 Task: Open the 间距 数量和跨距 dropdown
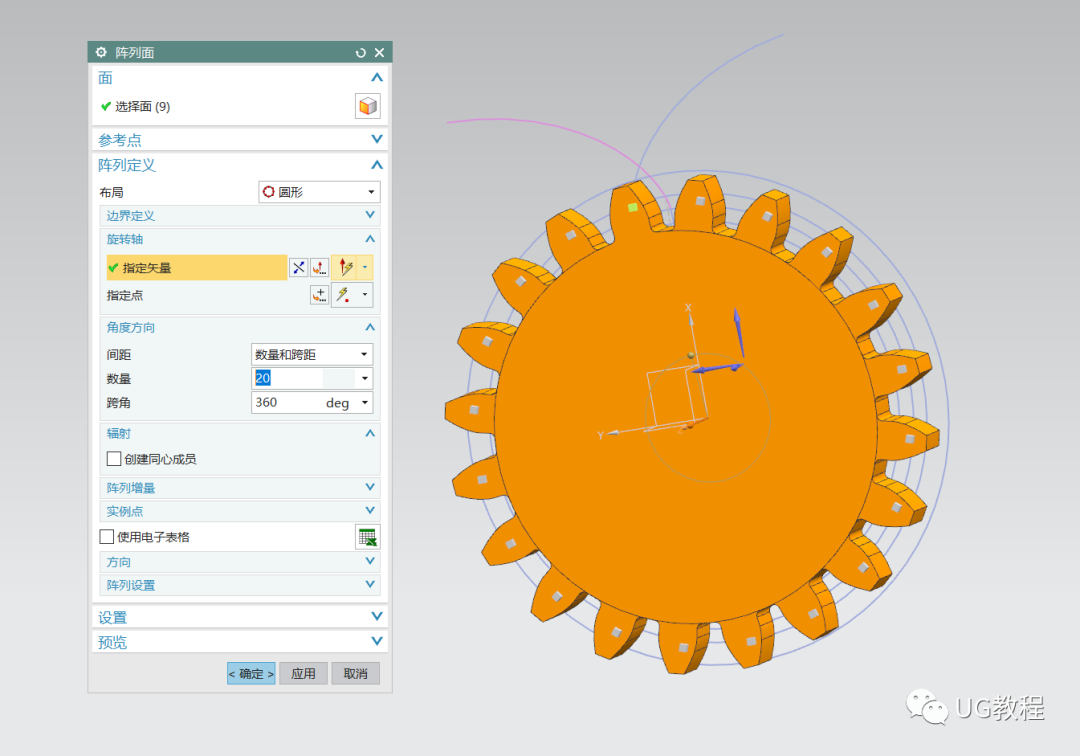pos(312,354)
